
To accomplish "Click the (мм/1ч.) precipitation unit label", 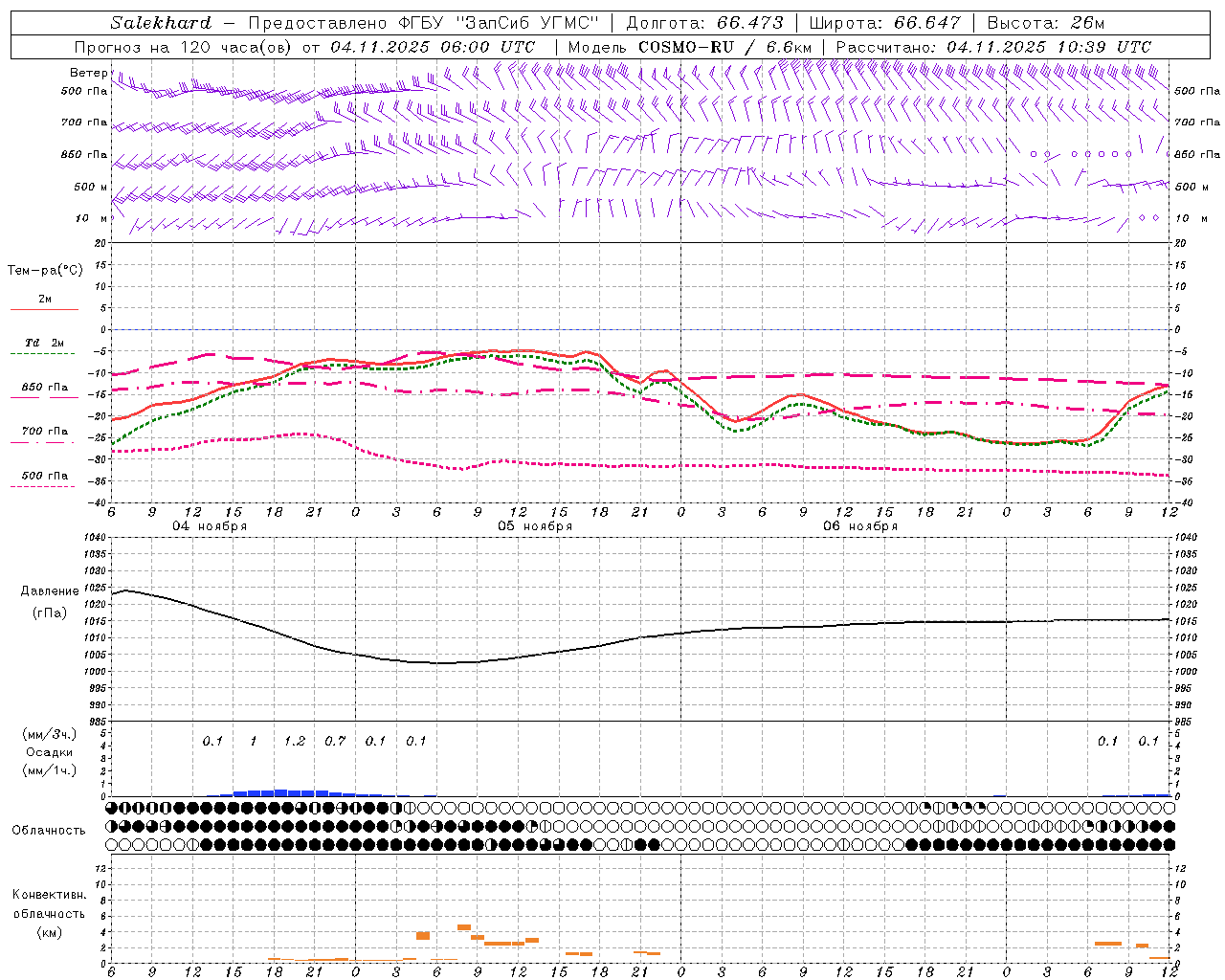I will coord(50,770).
